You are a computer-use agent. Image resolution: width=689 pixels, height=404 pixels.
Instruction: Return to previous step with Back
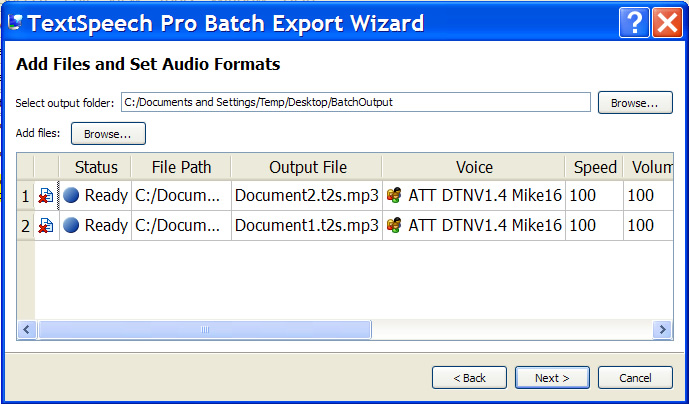coord(469,378)
